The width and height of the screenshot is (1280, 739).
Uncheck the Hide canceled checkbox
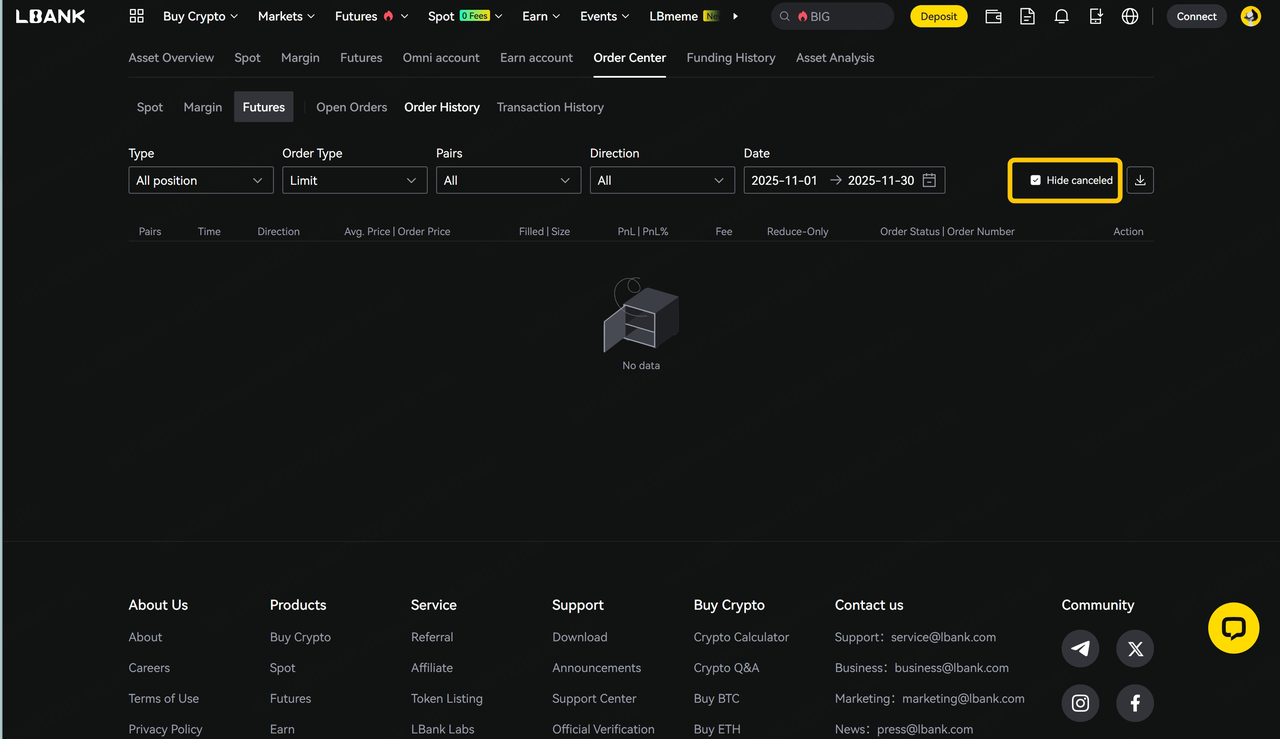pyautogui.click(x=1035, y=180)
